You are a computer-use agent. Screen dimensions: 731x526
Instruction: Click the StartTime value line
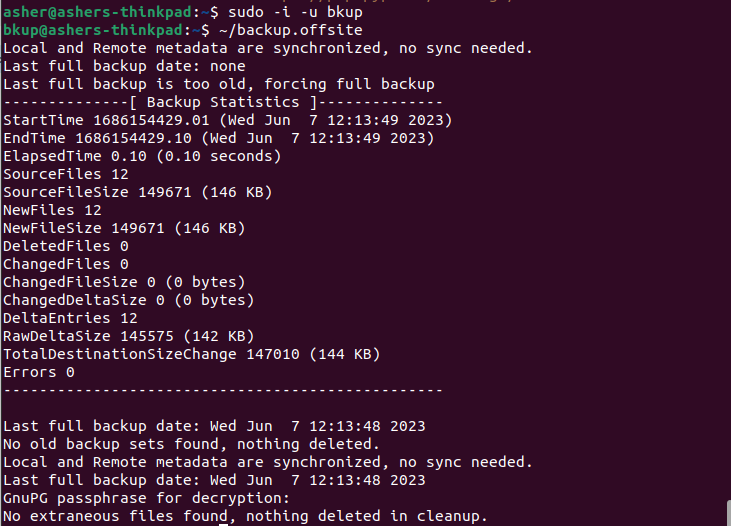click(x=228, y=120)
